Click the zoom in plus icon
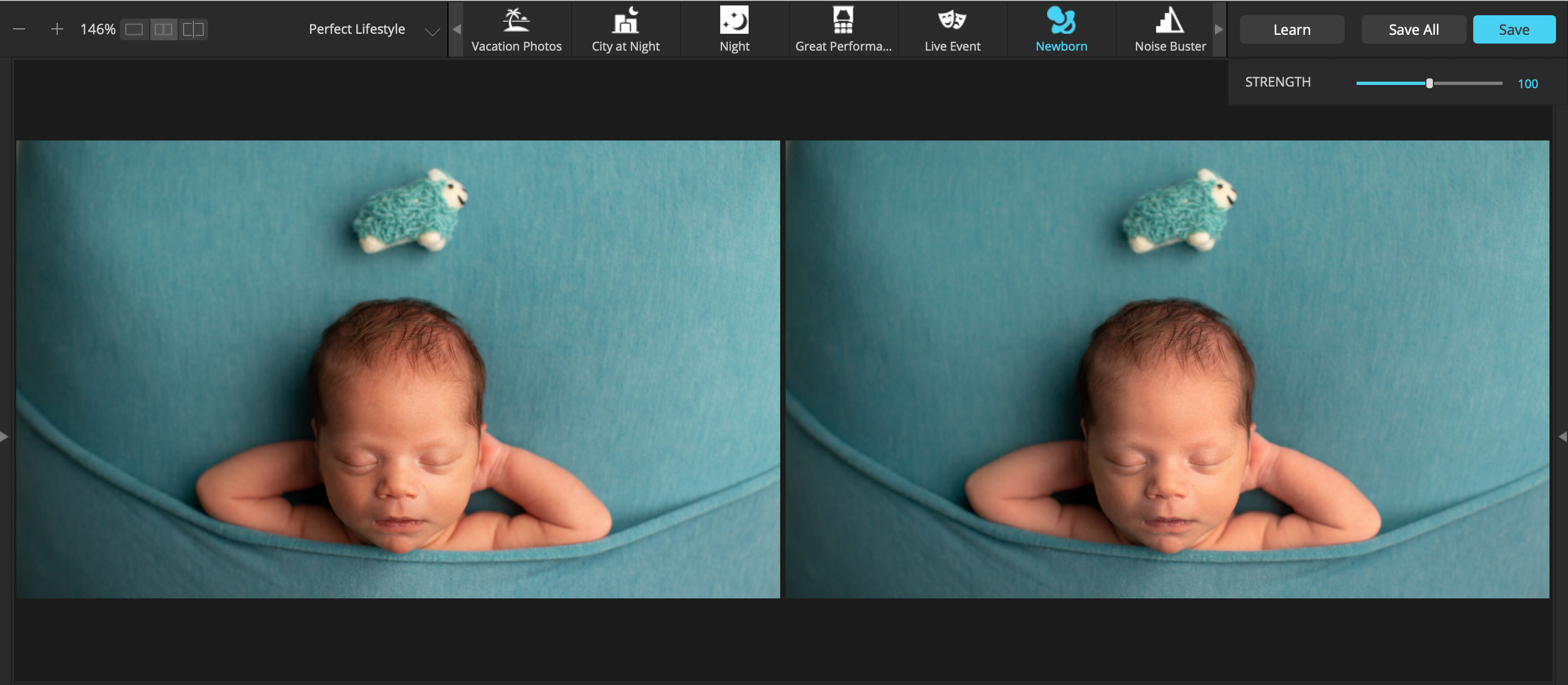This screenshot has width=1568, height=685. pos(57,29)
